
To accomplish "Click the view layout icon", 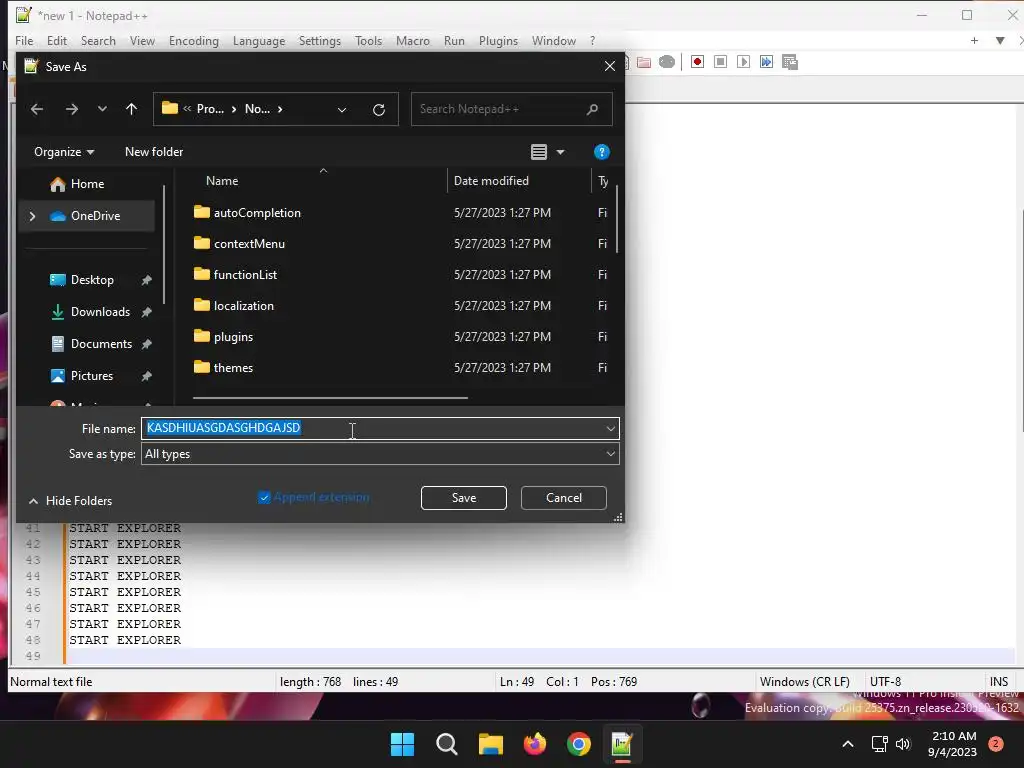I will (539, 152).
